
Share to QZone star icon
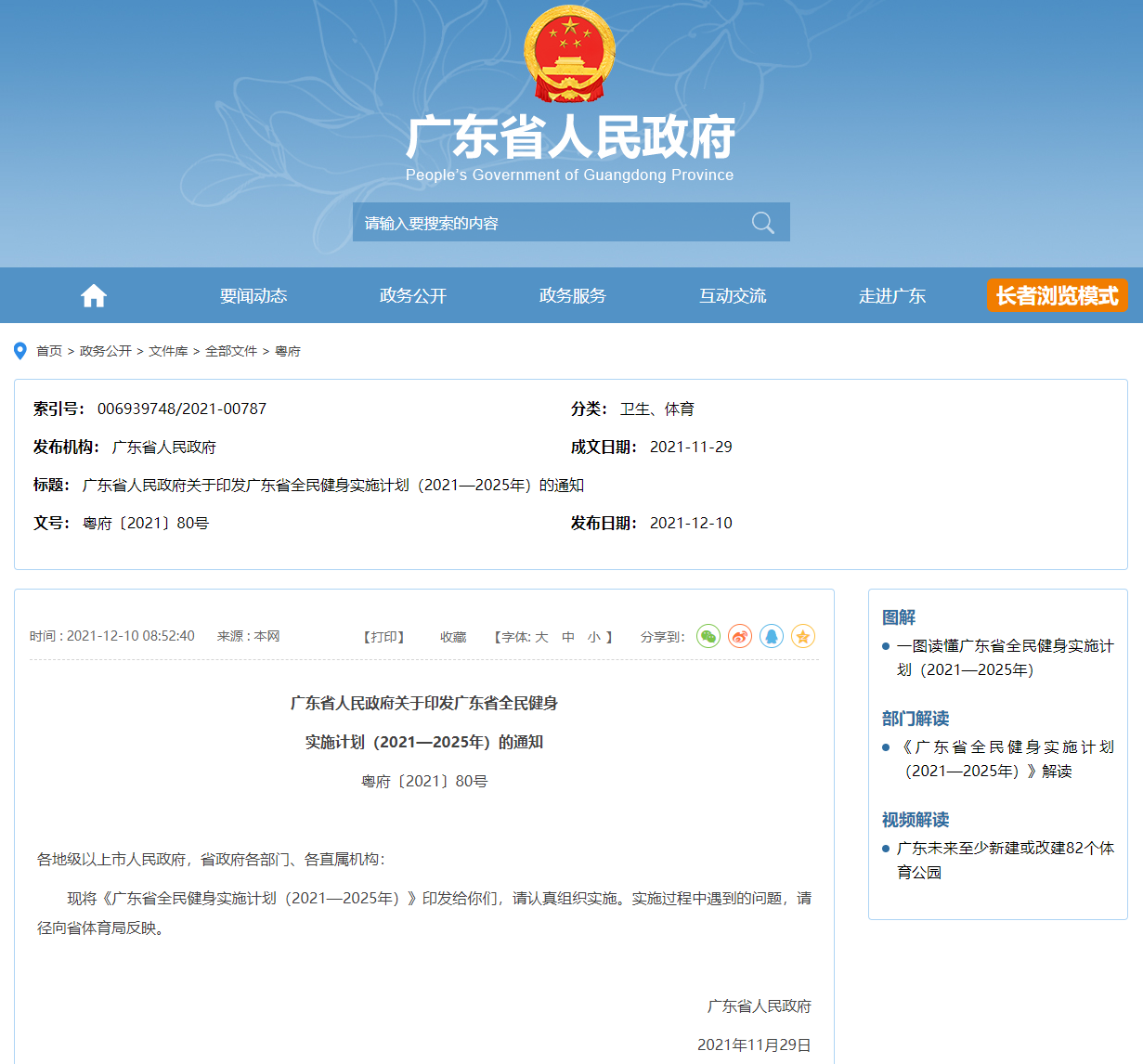tap(803, 636)
